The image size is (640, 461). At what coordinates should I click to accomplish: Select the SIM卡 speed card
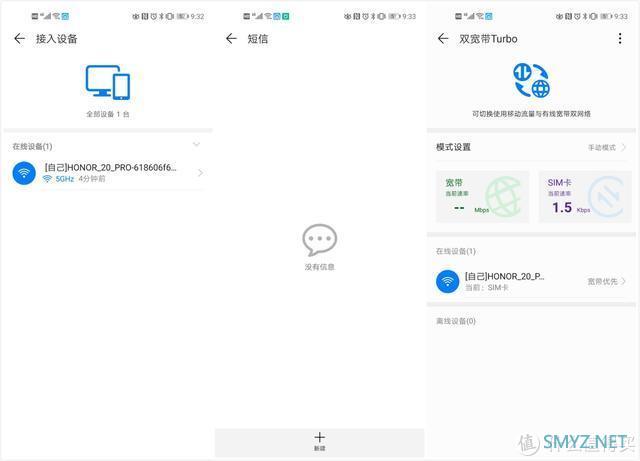pos(585,197)
